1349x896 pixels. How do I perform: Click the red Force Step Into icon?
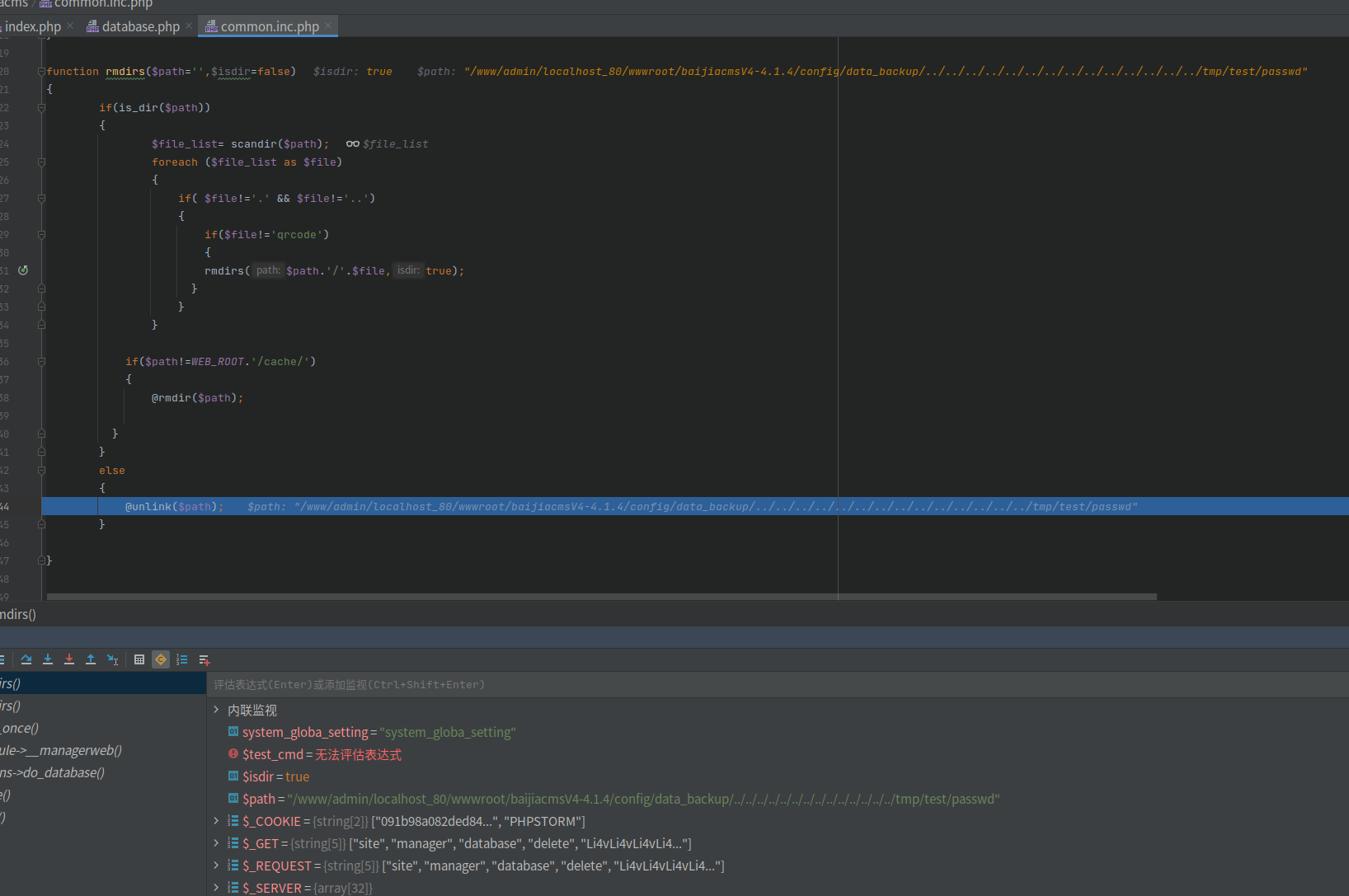[69, 659]
